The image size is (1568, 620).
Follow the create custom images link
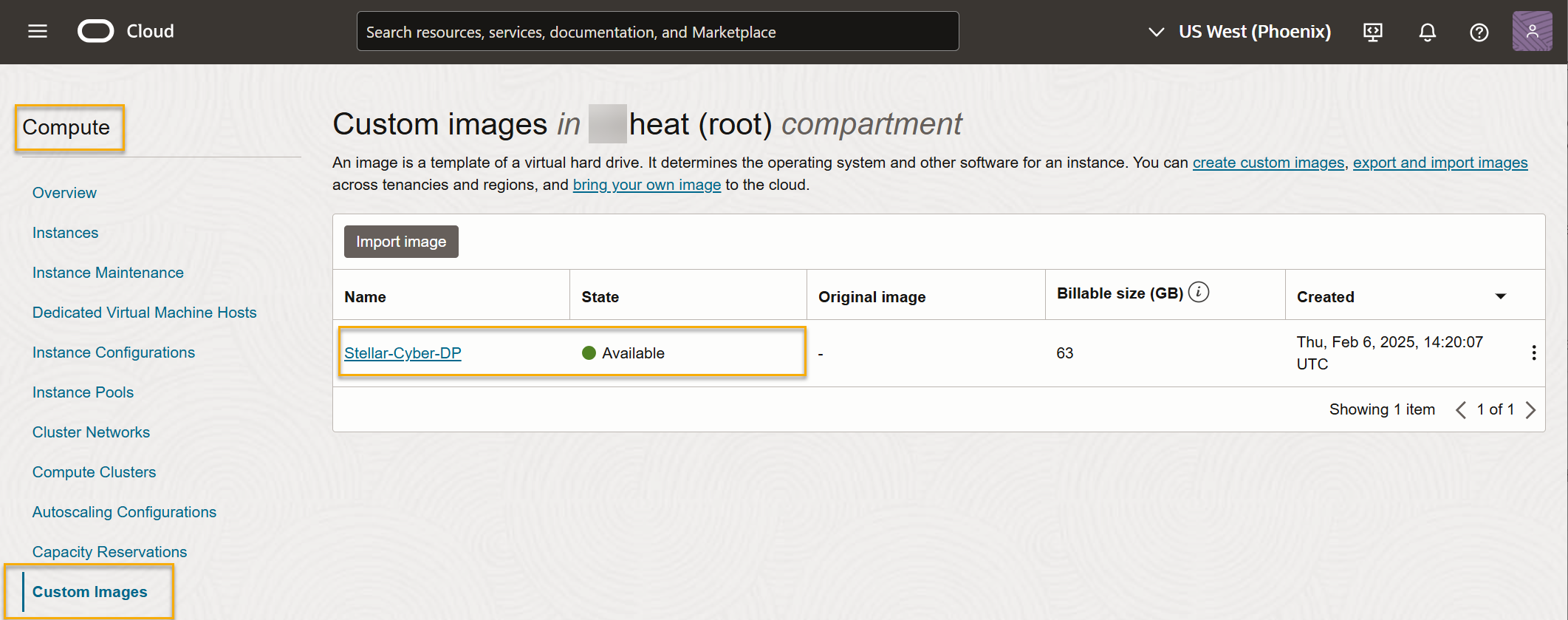[x=1268, y=163]
